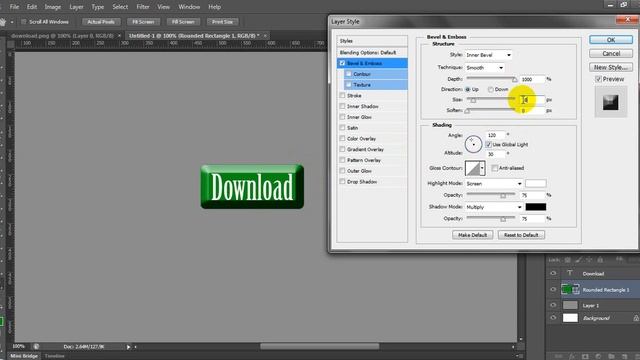Enable the Inner Shadow checkbox
640x360 pixels.
click(342, 106)
